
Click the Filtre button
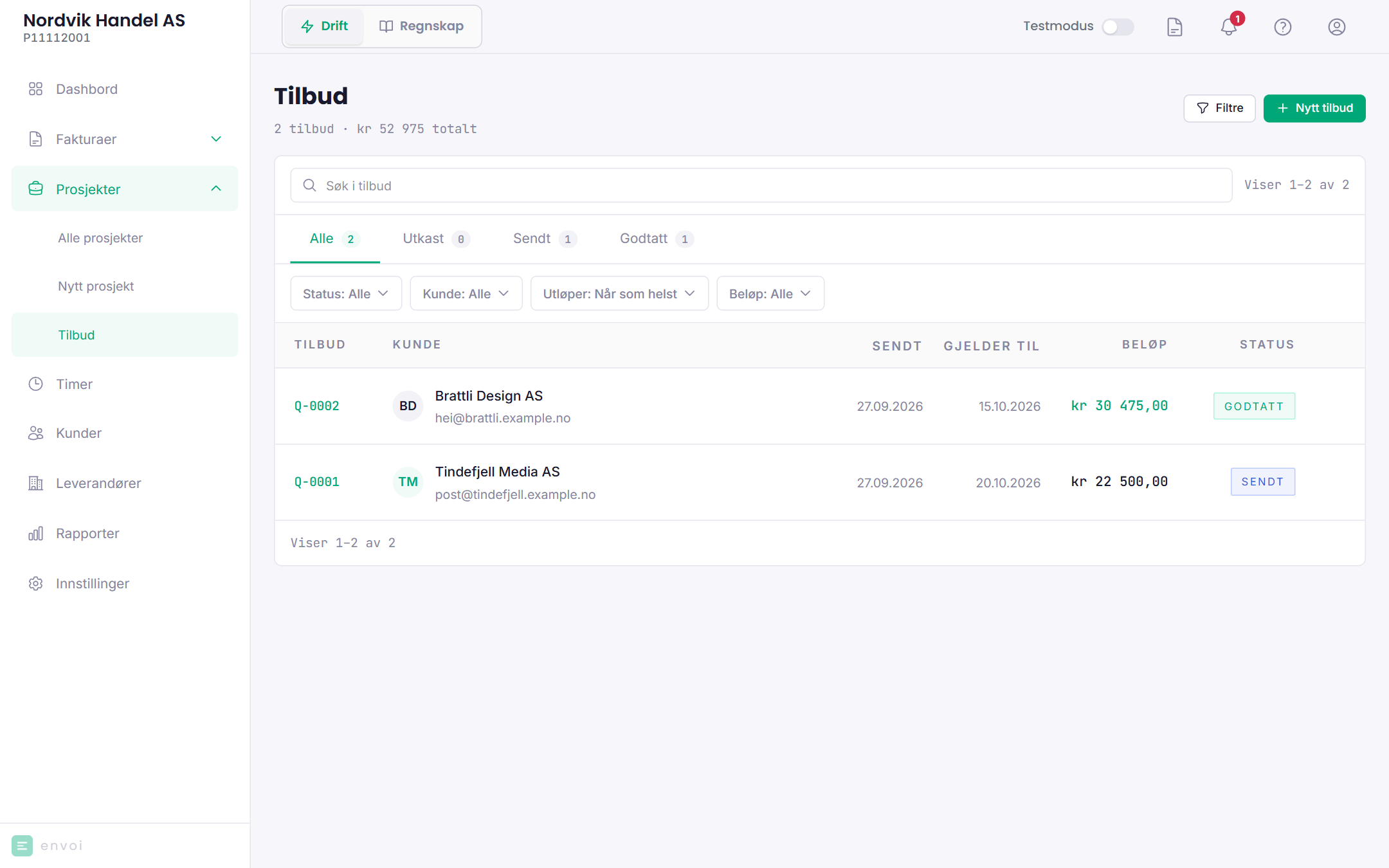(x=1219, y=108)
